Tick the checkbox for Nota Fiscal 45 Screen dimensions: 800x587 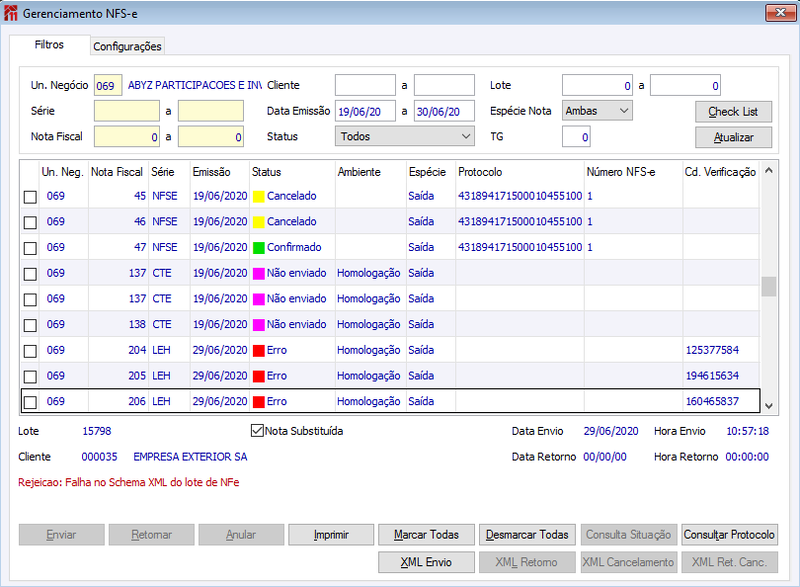click(30, 197)
